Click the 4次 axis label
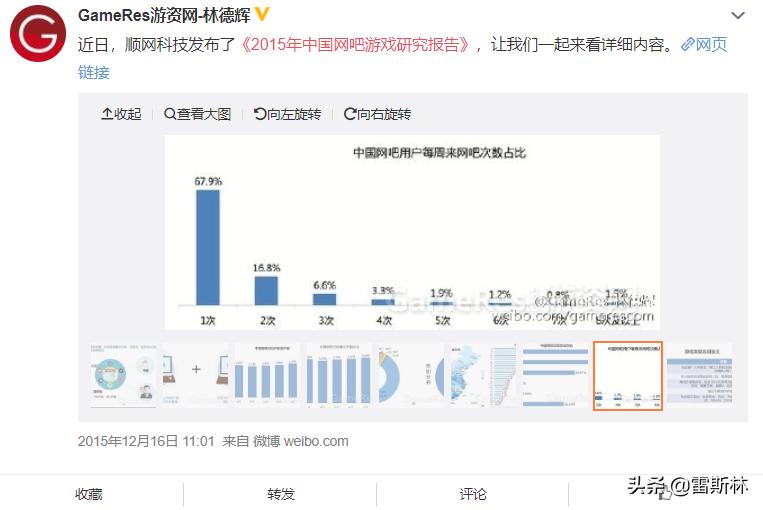This screenshot has height=510, width=763. point(384,321)
